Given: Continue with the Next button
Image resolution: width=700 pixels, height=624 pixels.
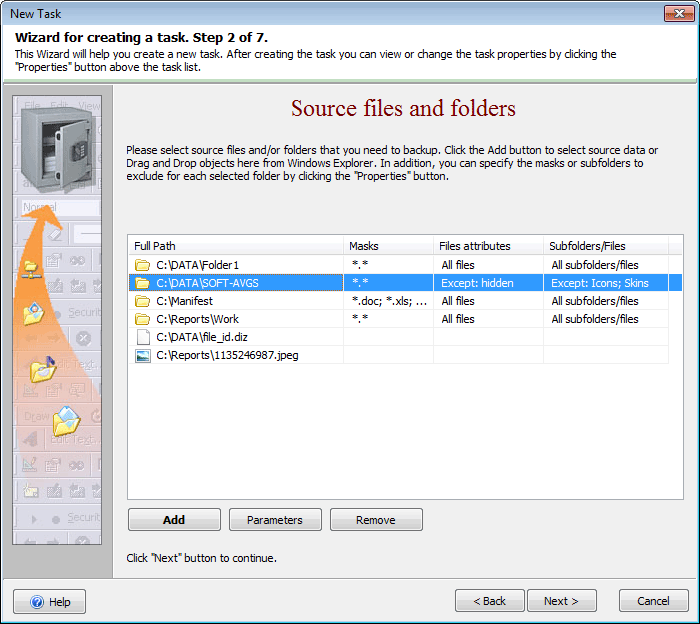Looking at the screenshot, I should coord(561,601).
